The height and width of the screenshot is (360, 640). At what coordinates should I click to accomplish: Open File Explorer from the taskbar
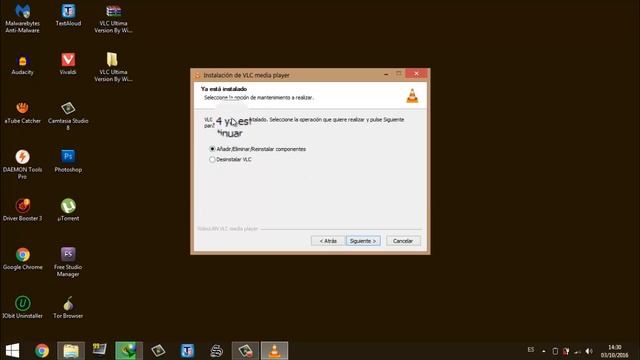click(71, 351)
